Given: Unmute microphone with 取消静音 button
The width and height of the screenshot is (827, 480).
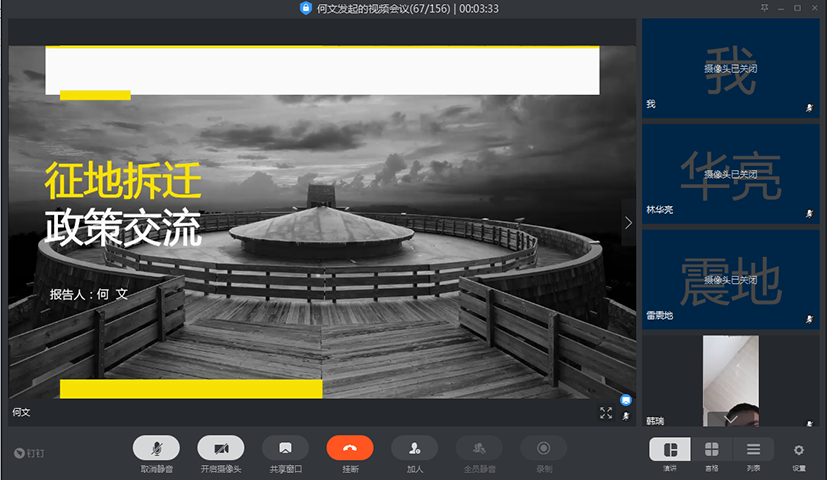Looking at the screenshot, I should click(x=156, y=448).
